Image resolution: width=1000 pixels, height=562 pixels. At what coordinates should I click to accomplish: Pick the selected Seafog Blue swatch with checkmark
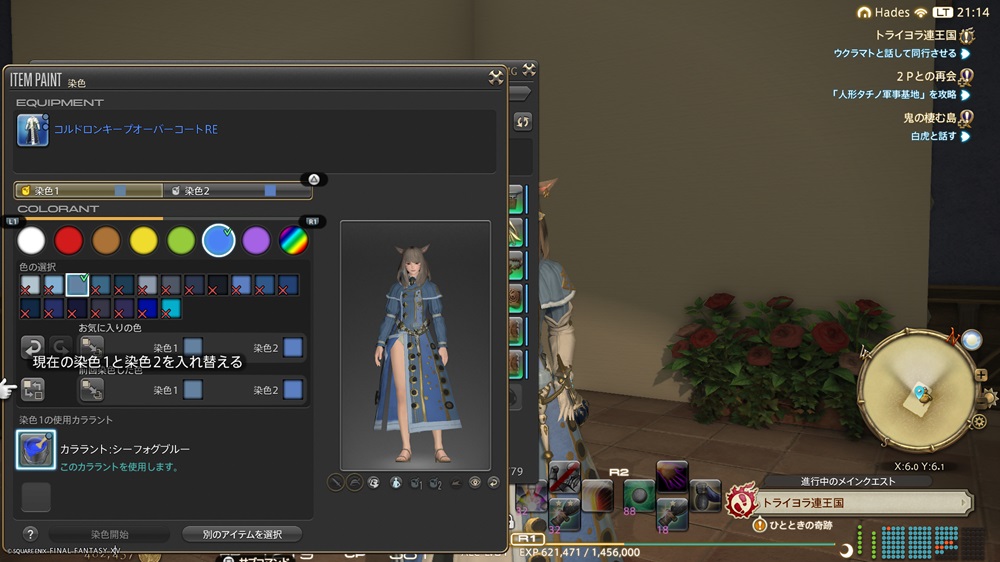[77, 285]
